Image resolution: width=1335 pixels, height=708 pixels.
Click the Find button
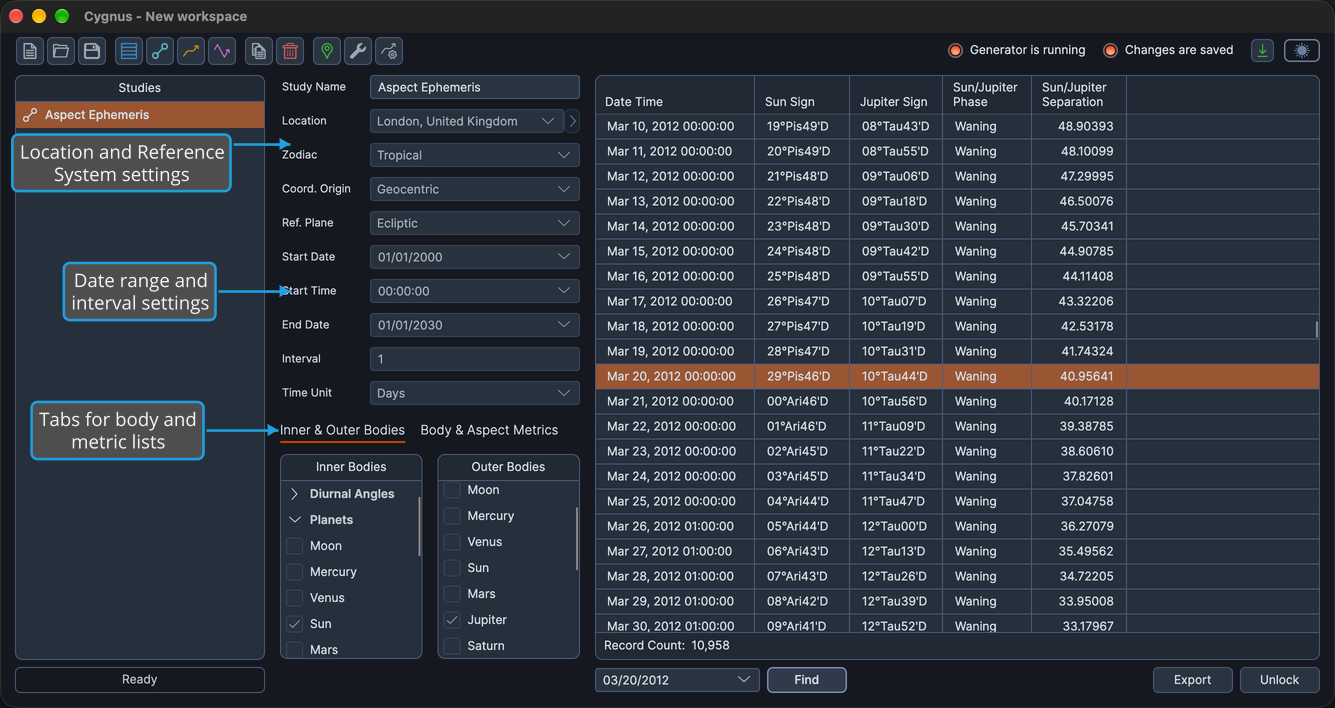pyautogui.click(x=807, y=680)
